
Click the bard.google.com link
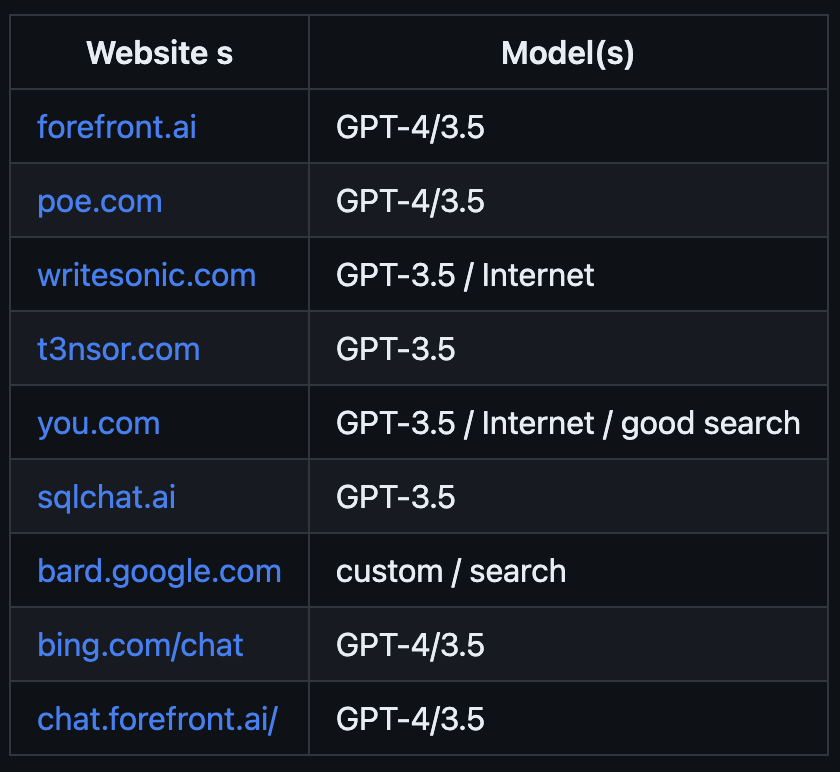(160, 571)
